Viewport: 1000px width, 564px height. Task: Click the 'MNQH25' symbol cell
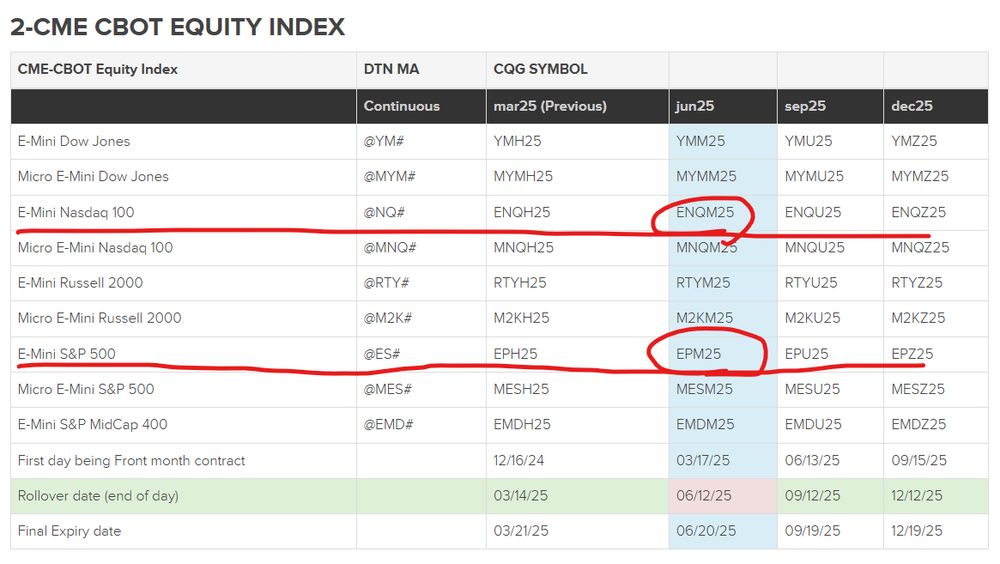point(524,248)
